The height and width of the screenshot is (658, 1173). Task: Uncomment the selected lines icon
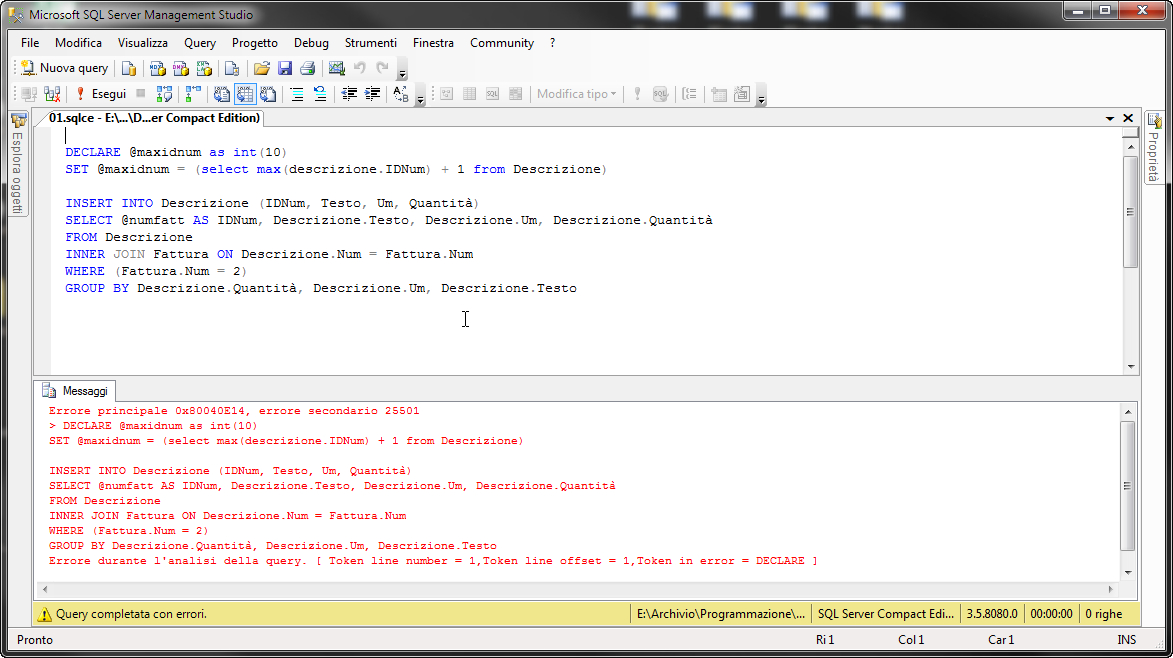coord(320,94)
